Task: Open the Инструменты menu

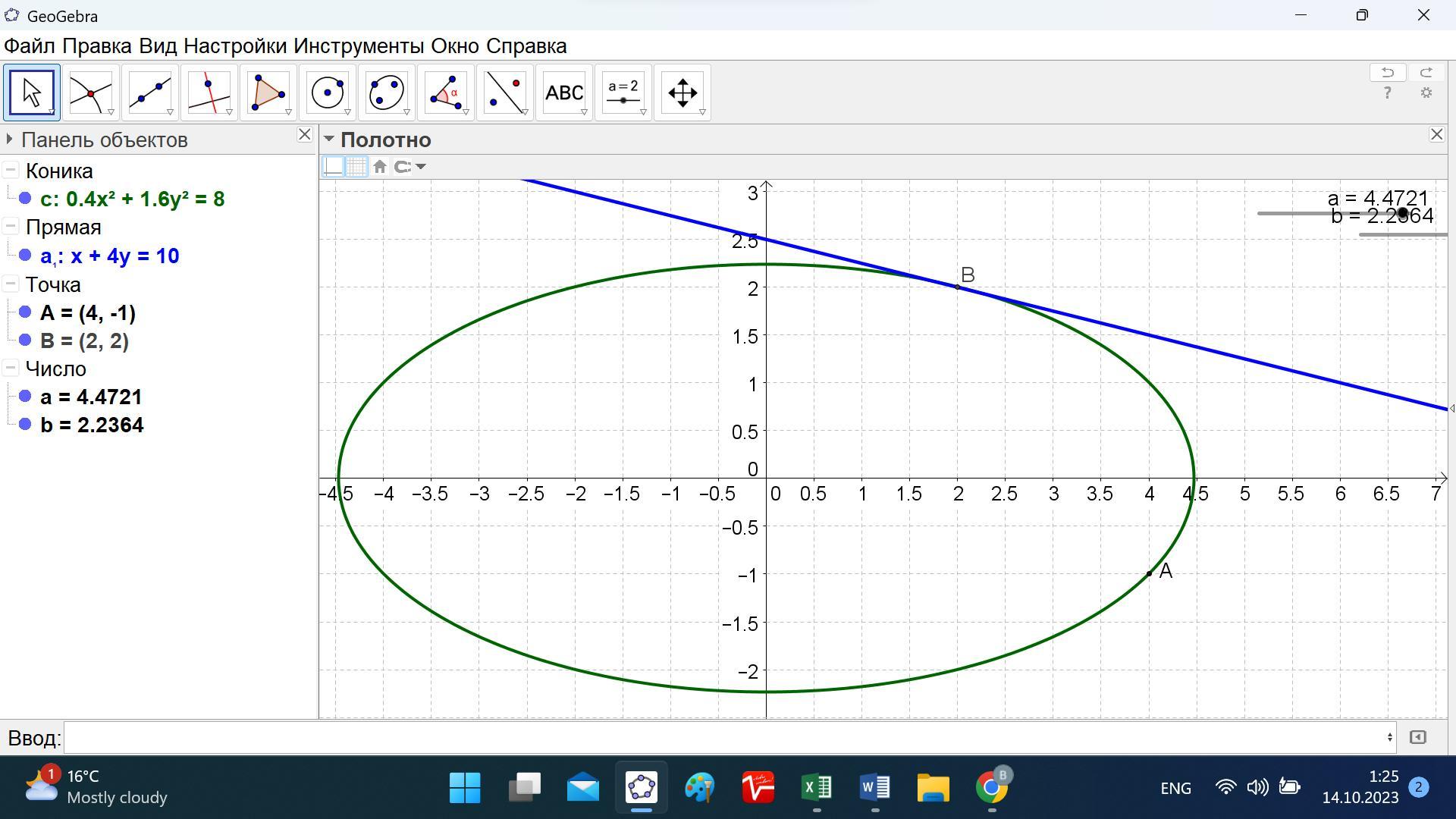Action: point(359,45)
